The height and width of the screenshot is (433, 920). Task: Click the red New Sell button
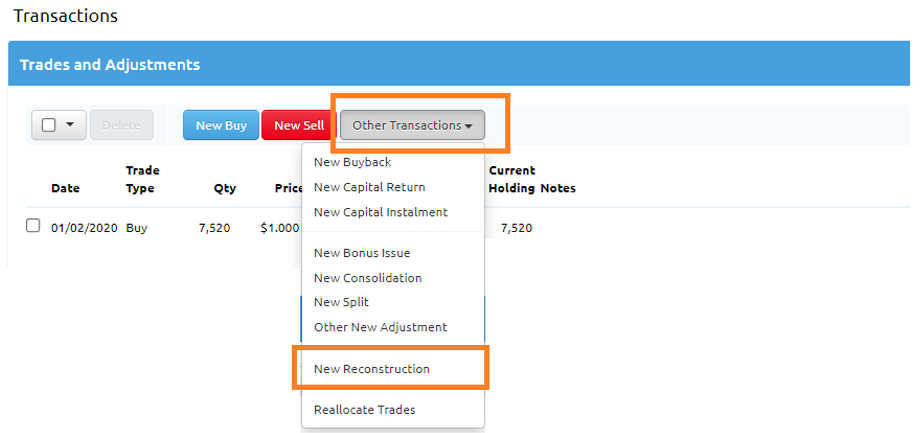(299, 125)
